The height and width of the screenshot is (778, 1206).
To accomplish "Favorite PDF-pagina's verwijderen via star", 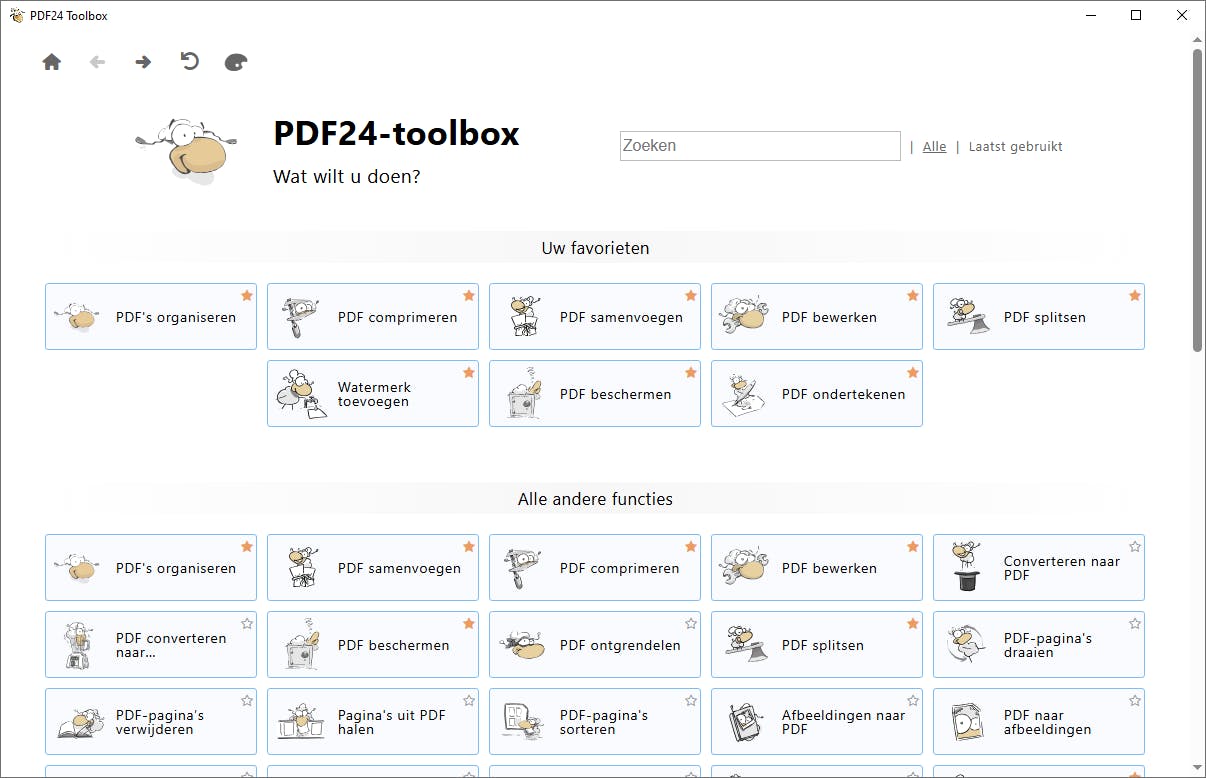I will coord(247,700).
